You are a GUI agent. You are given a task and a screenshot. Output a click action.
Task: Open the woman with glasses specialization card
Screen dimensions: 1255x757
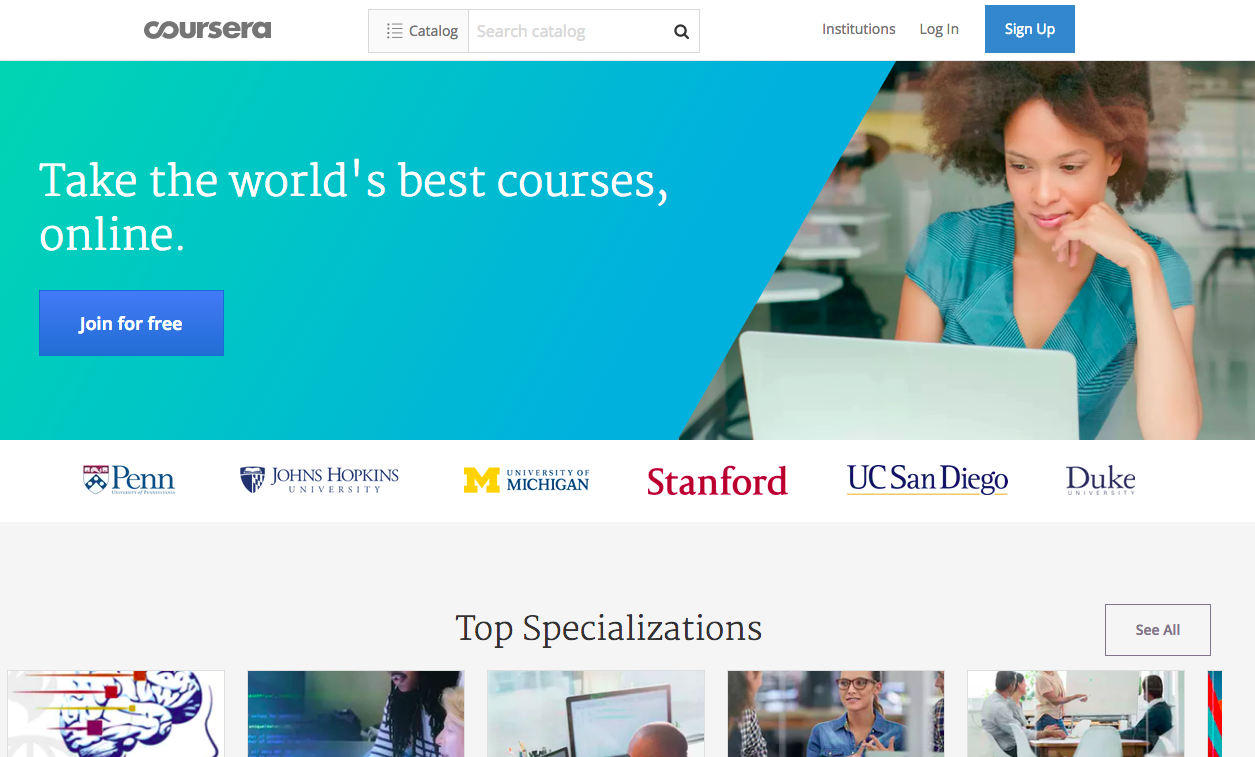click(x=835, y=713)
